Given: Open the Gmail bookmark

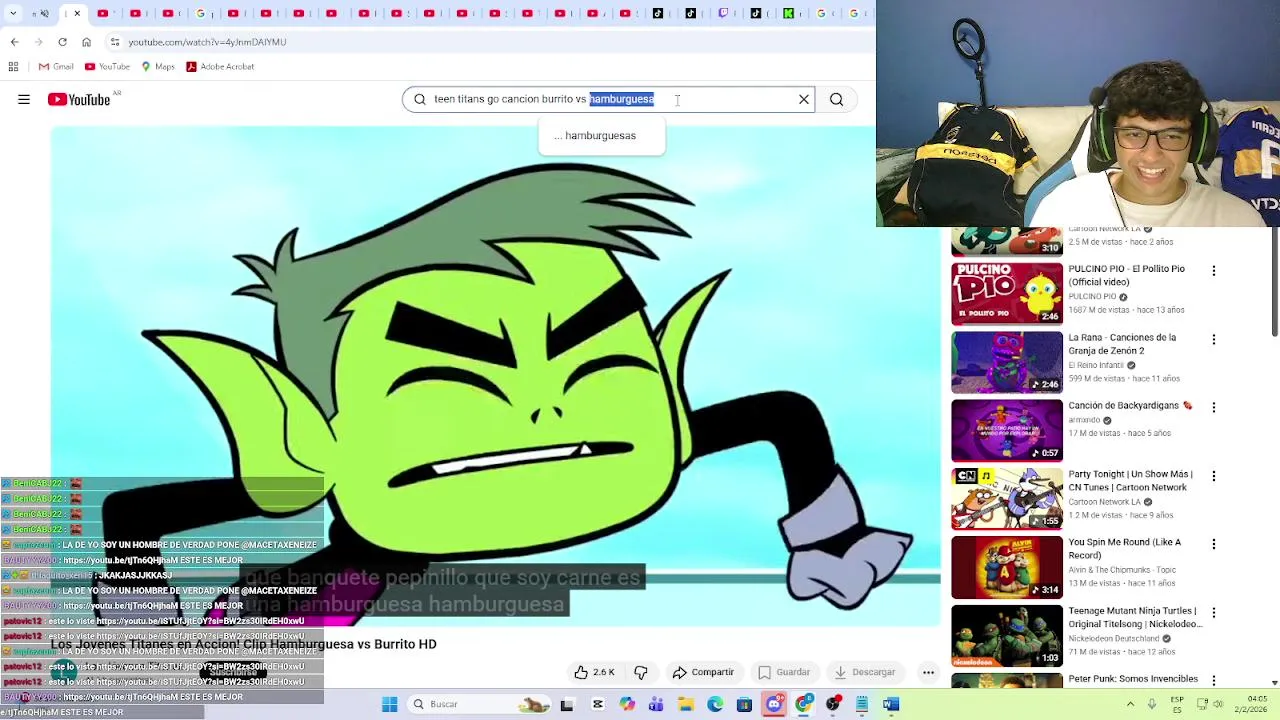Looking at the screenshot, I should pos(56,66).
